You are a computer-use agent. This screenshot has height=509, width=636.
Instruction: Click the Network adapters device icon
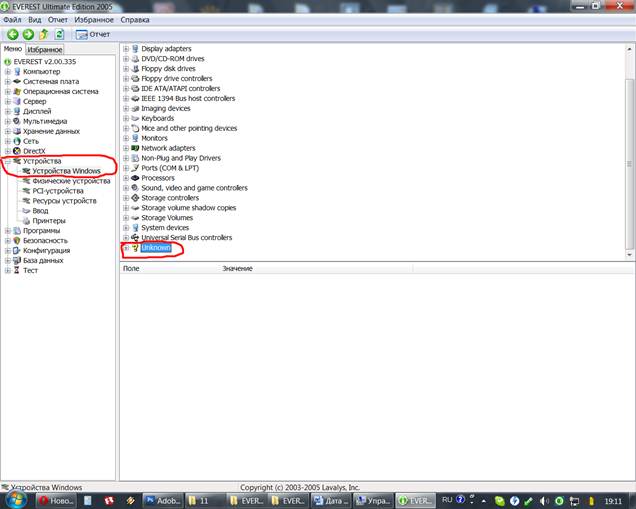135,148
